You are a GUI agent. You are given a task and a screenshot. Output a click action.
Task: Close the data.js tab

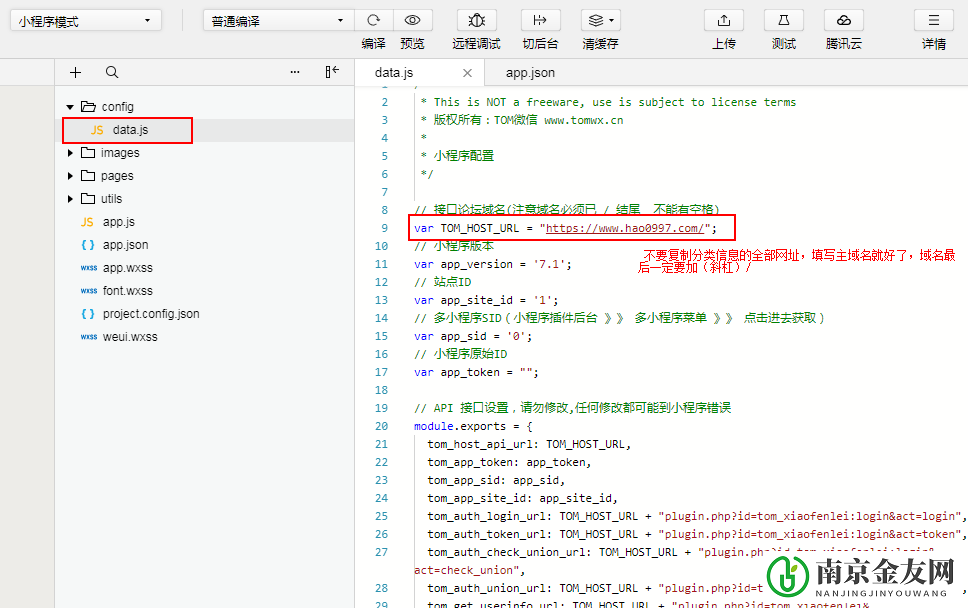coord(467,73)
